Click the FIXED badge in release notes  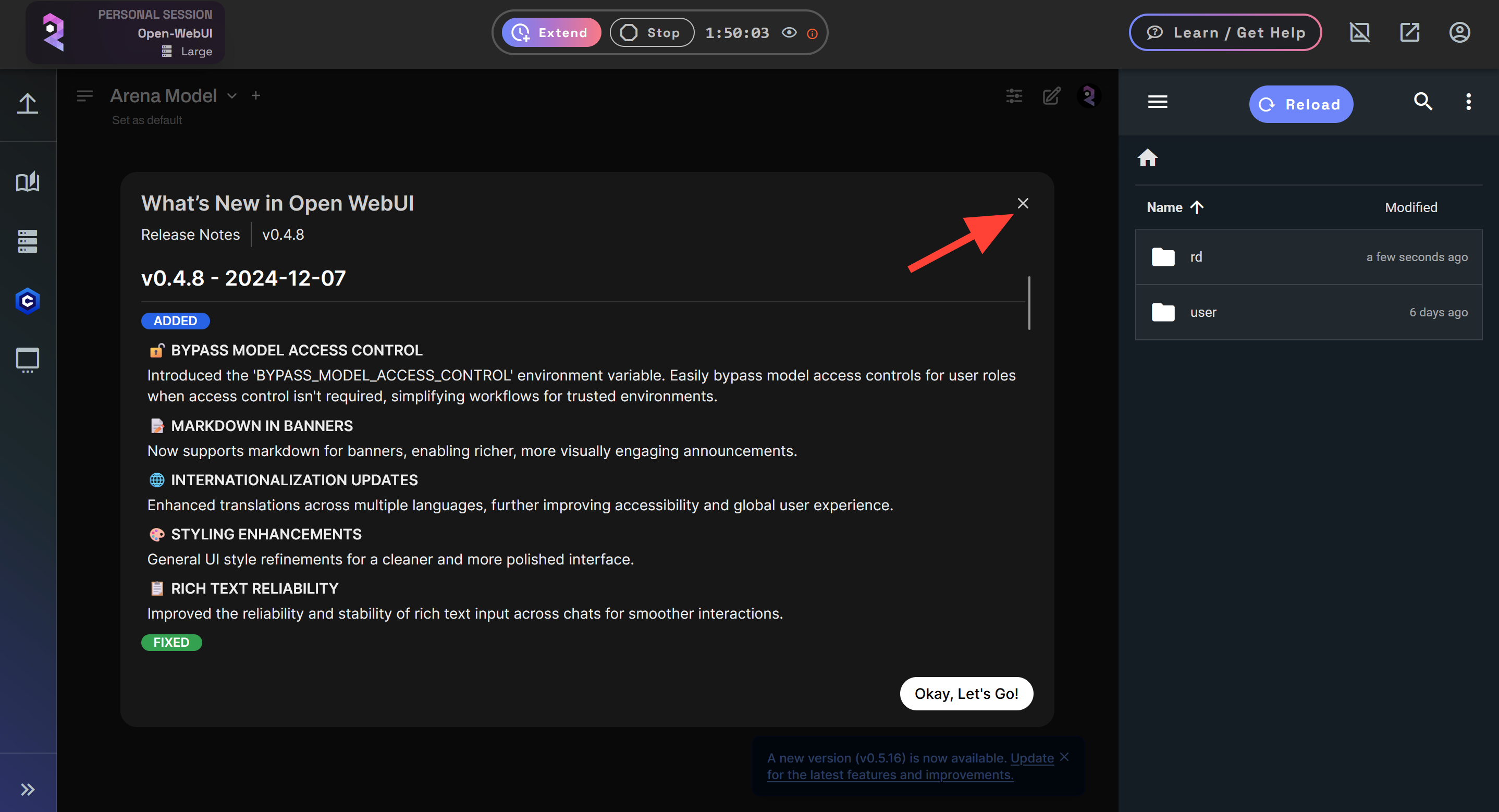(171, 642)
